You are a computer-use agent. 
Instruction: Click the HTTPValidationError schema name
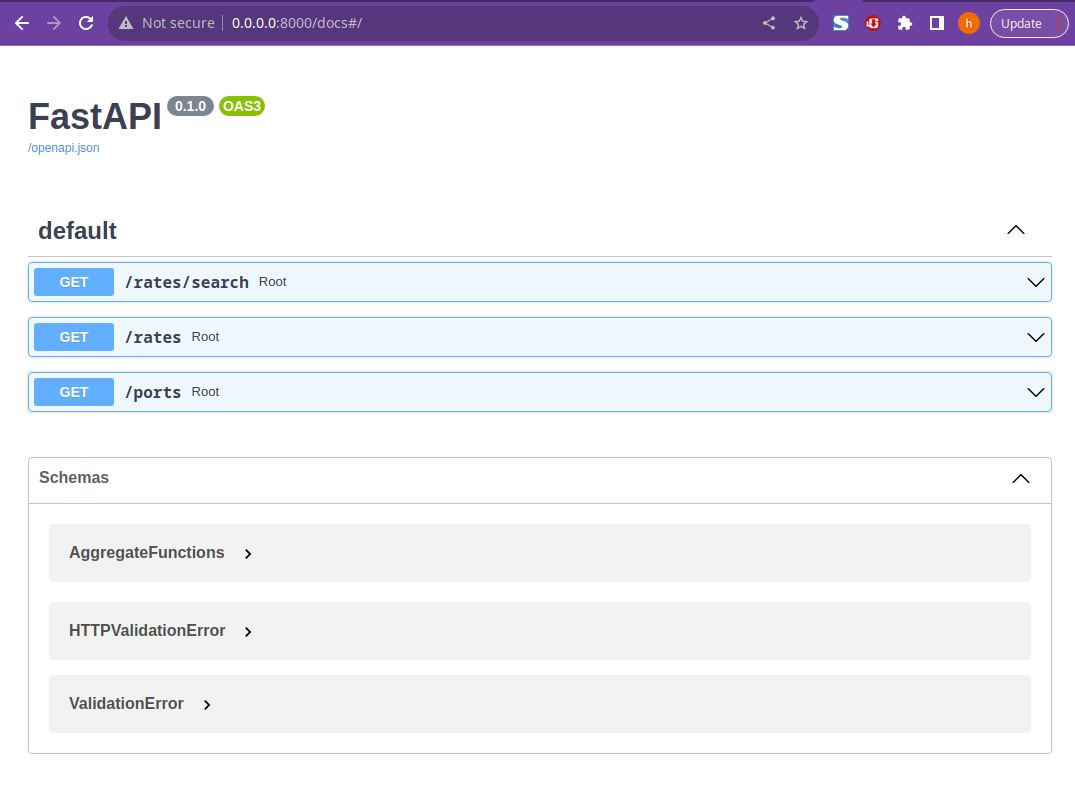pyautogui.click(x=147, y=631)
